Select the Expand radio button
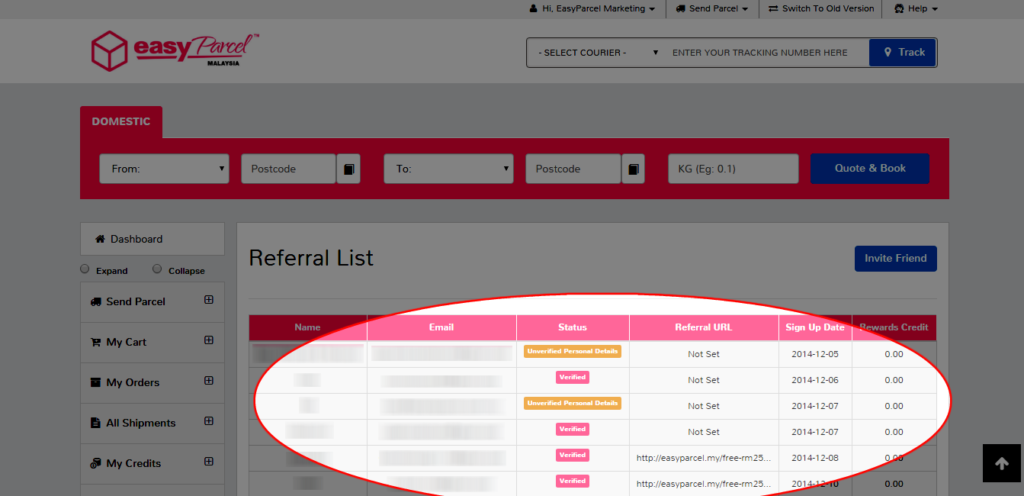1024x496 pixels. pos(84,269)
